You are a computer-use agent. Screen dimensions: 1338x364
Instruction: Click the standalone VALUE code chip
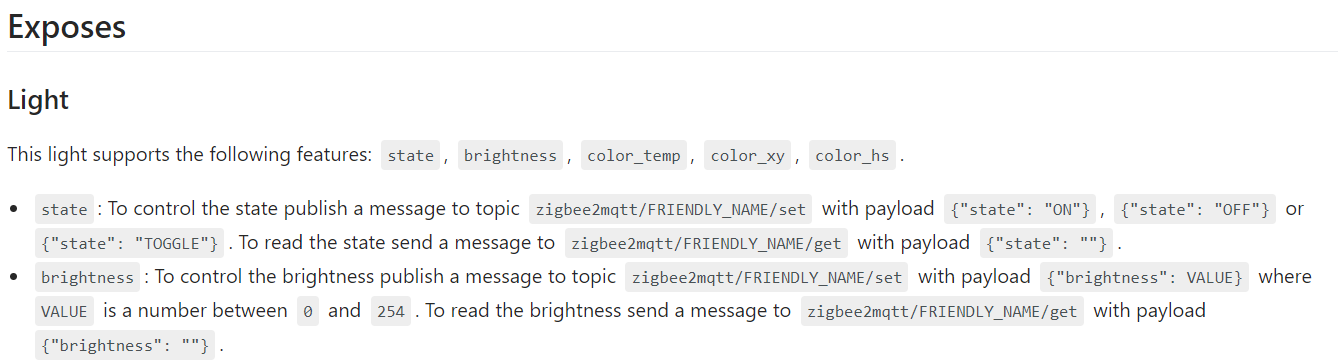click(64, 311)
